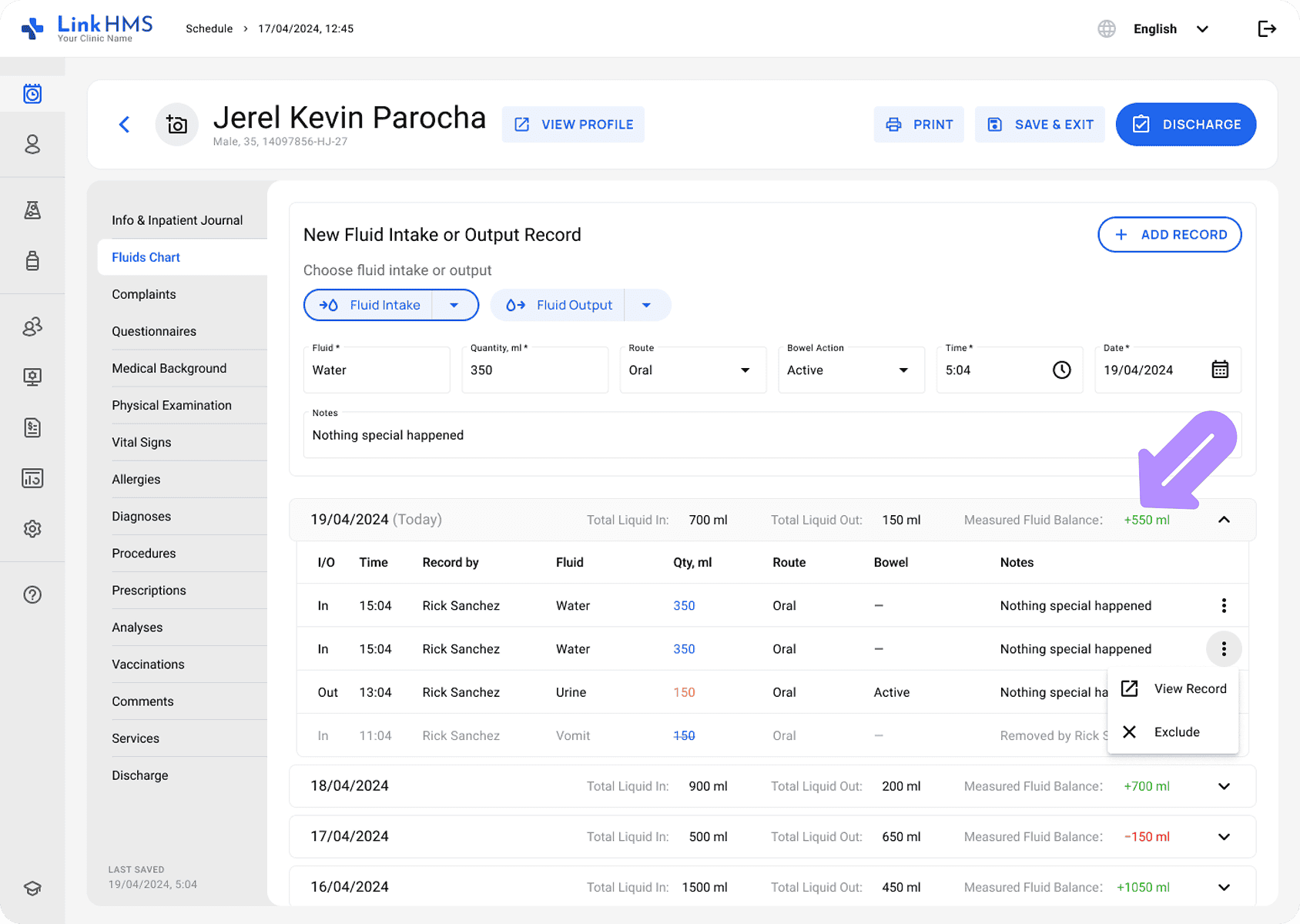Choose Exclude from the context menu

click(x=1176, y=732)
